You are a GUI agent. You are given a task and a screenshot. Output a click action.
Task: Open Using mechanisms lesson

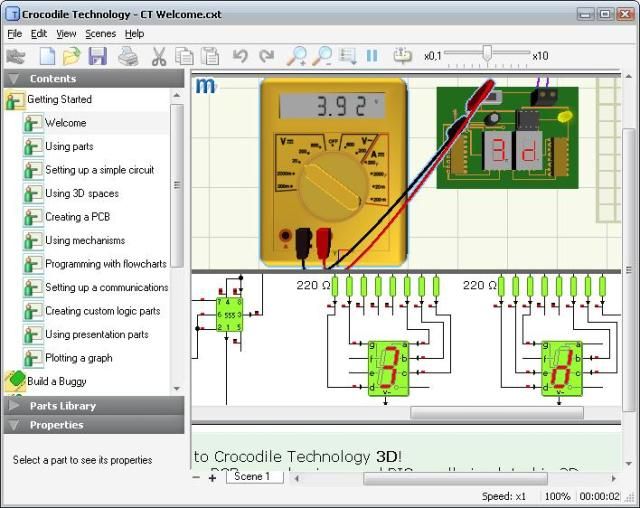pos(85,240)
